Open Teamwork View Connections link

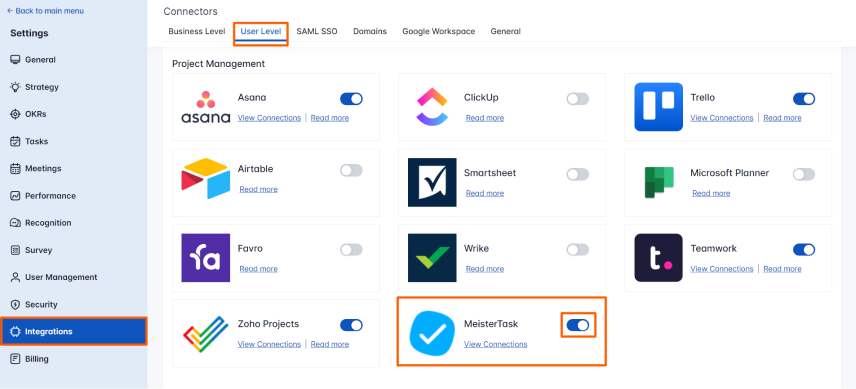(x=722, y=269)
